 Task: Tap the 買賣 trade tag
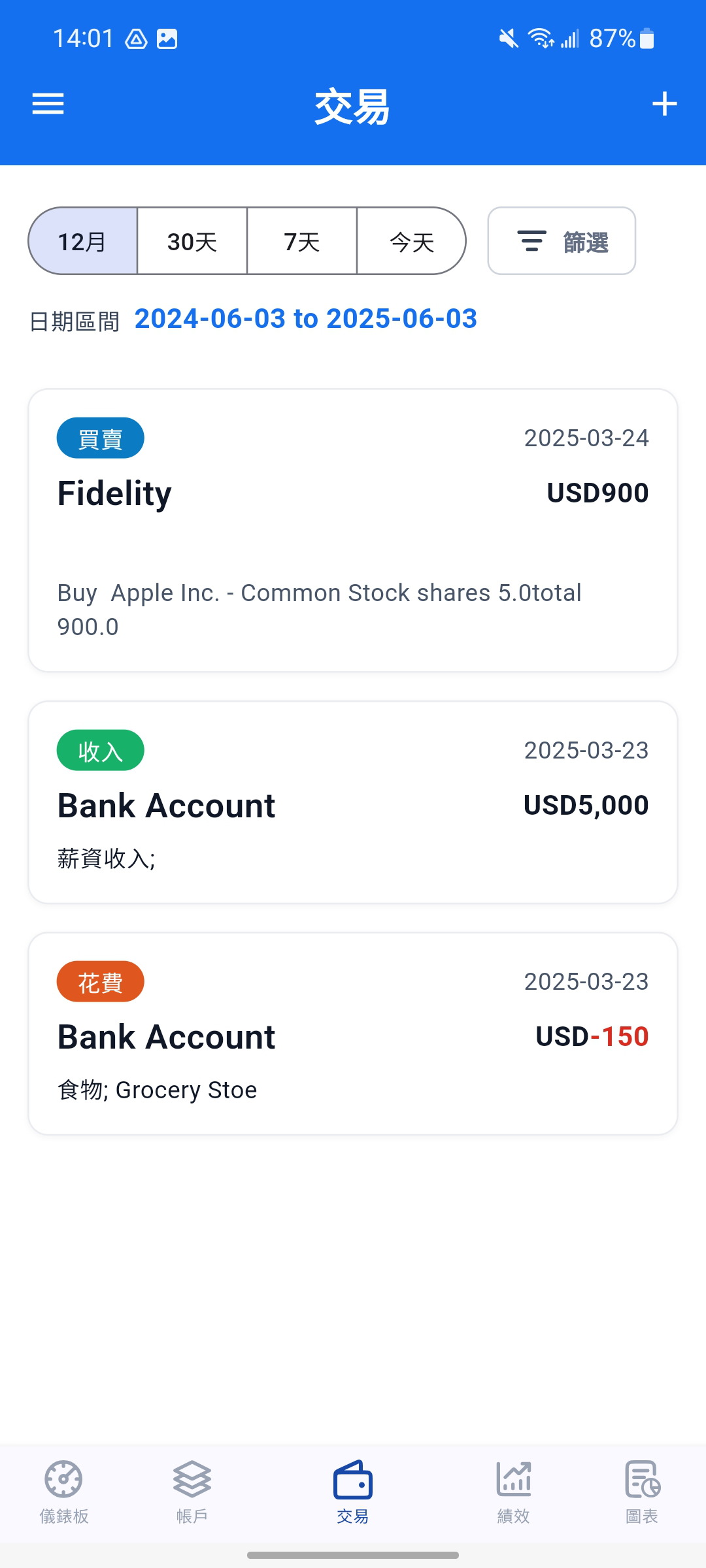tap(101, 438)
